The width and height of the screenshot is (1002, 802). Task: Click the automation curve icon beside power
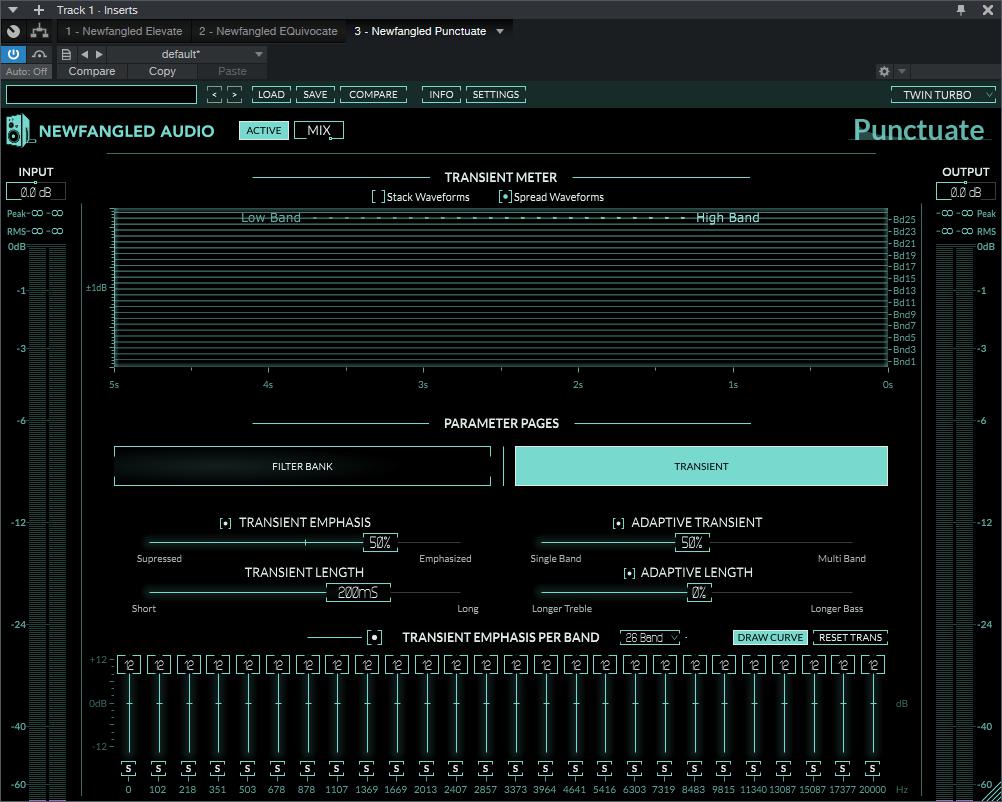pyautogui.click(x=40, y=54)
